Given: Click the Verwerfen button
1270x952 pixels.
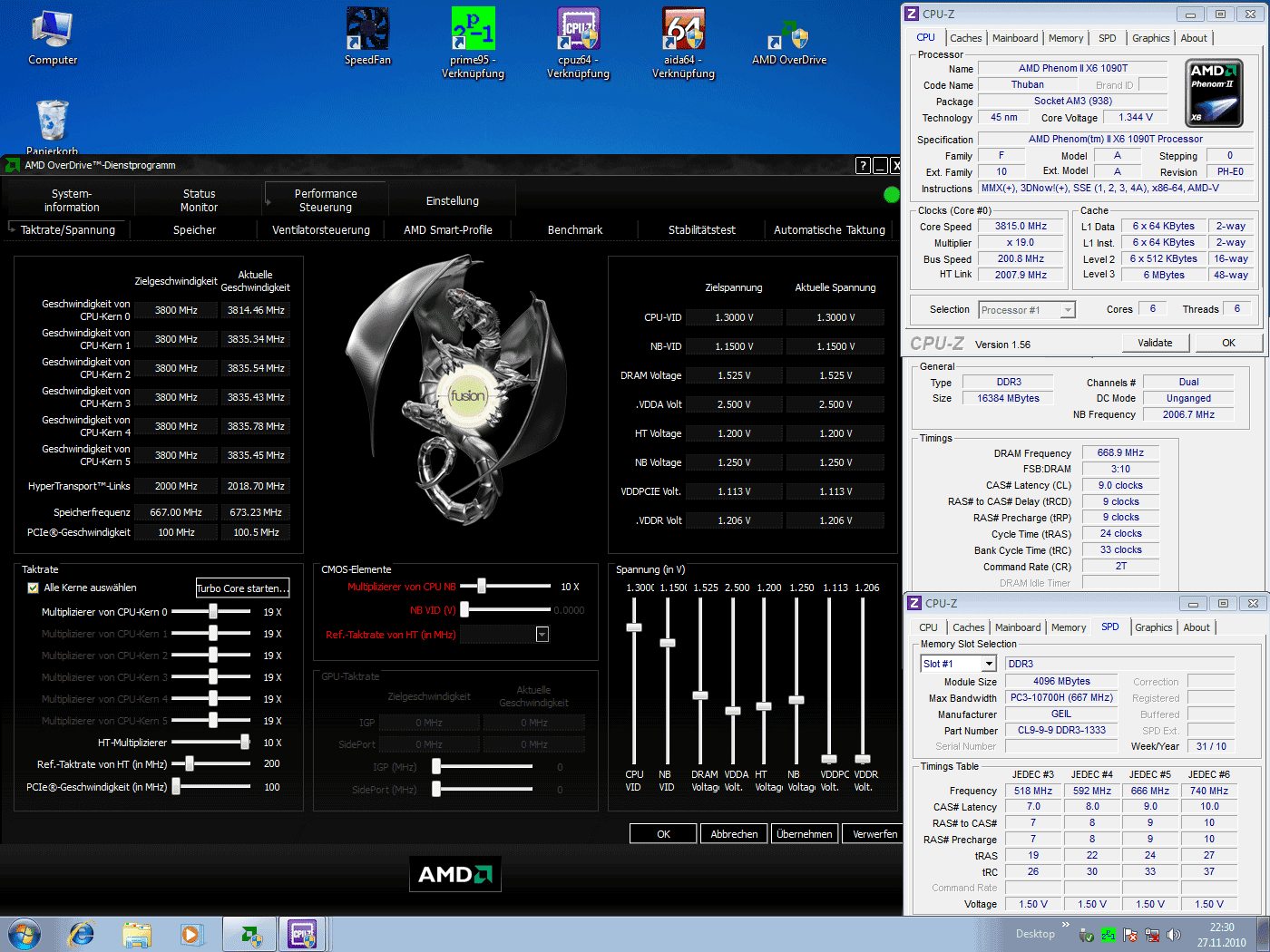Looking at the screenshot, I should (874, 834).
